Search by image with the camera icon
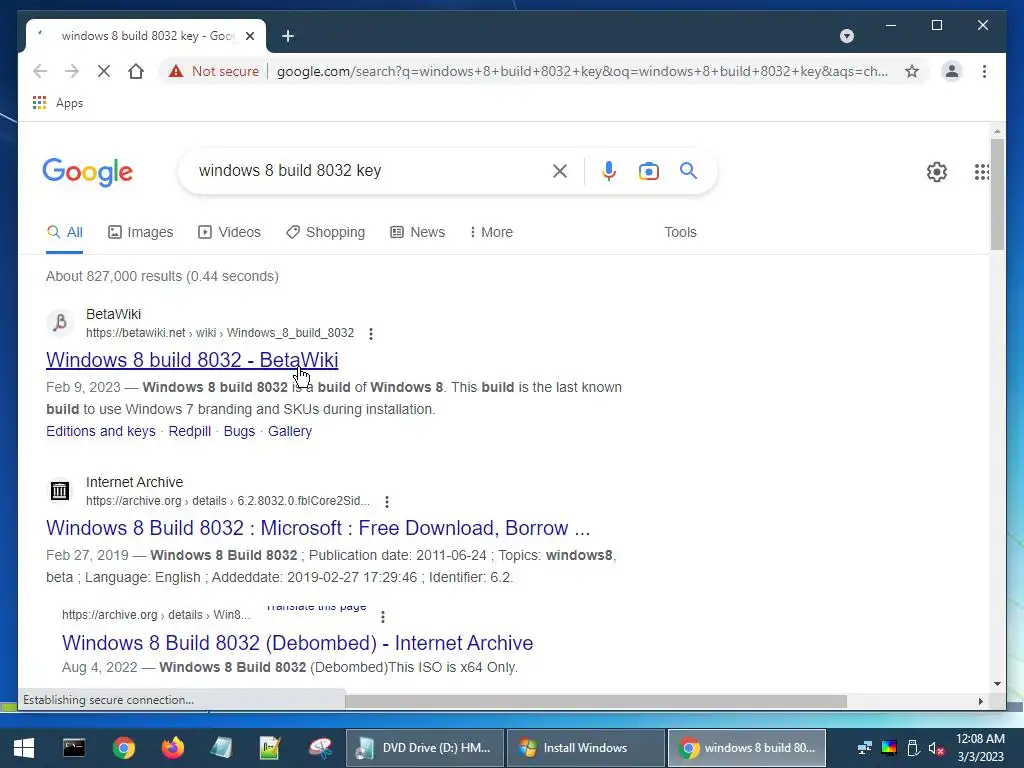Screen dimensions: 1024x768 [648, 171]
